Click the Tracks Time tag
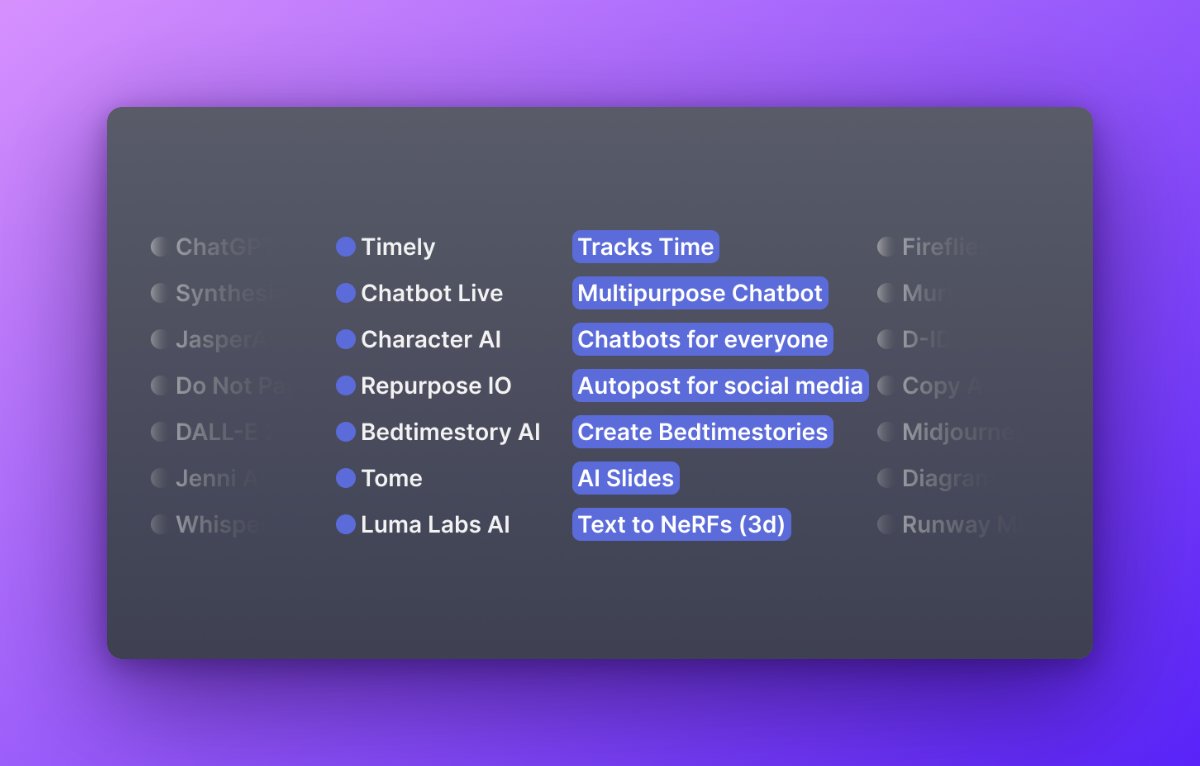The image size is (1200, 766). click(646, 247)
